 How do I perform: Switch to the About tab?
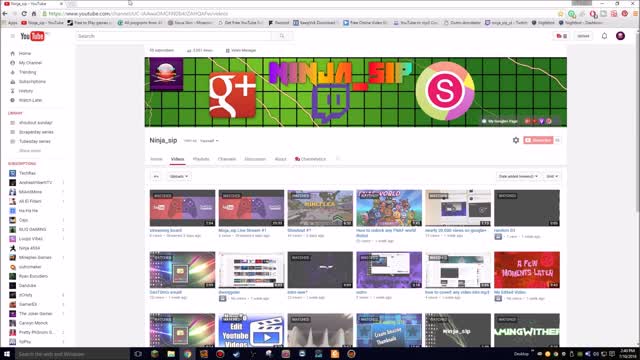[x=280, y=159]
